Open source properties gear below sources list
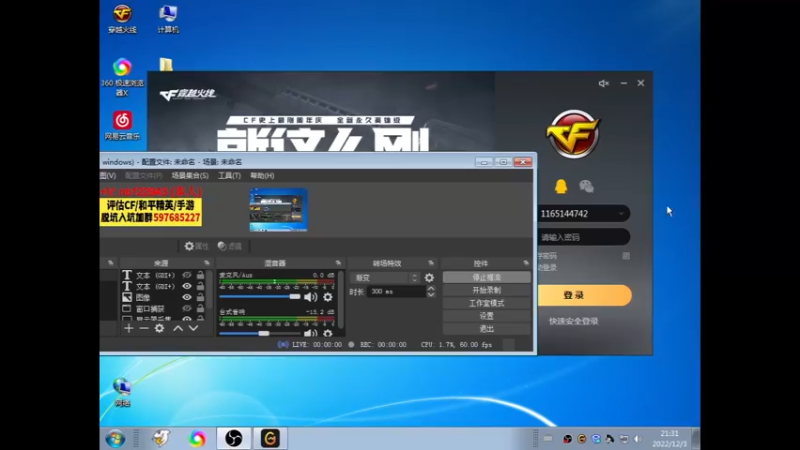Image resolution: width=800 pixels, height=450 pixels. (159, 329)
